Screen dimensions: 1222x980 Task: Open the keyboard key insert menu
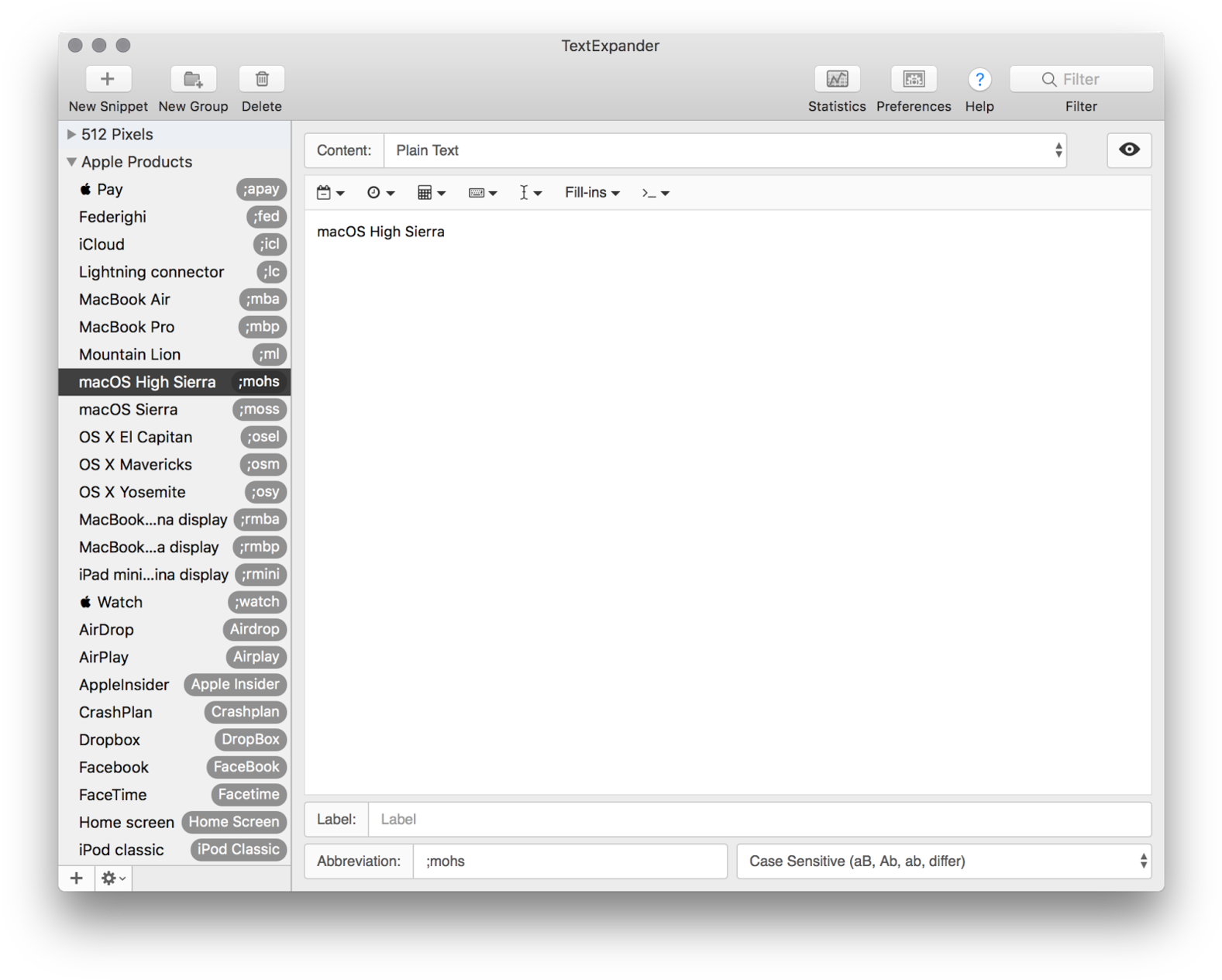[x=483, y=193]
